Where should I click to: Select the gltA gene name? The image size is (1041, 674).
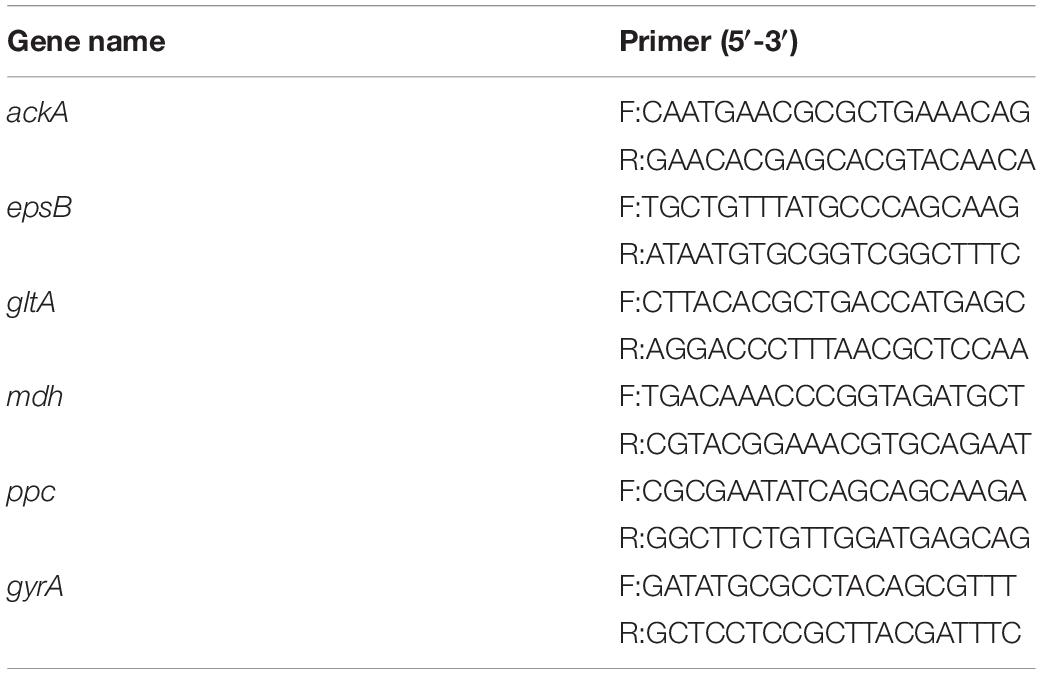pyautogui.click(x=31, y=303)
